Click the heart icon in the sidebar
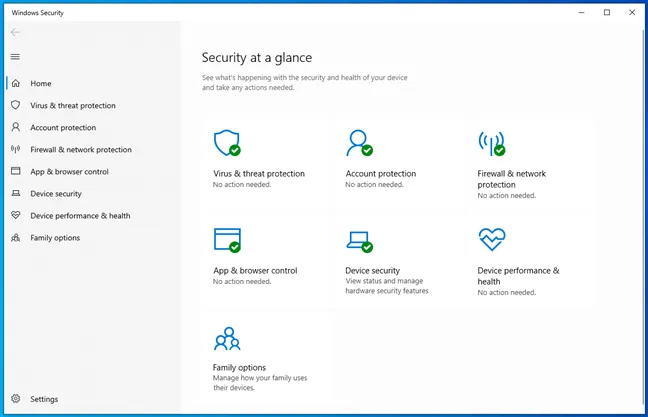648x417 pixels. tap(16, 215)
